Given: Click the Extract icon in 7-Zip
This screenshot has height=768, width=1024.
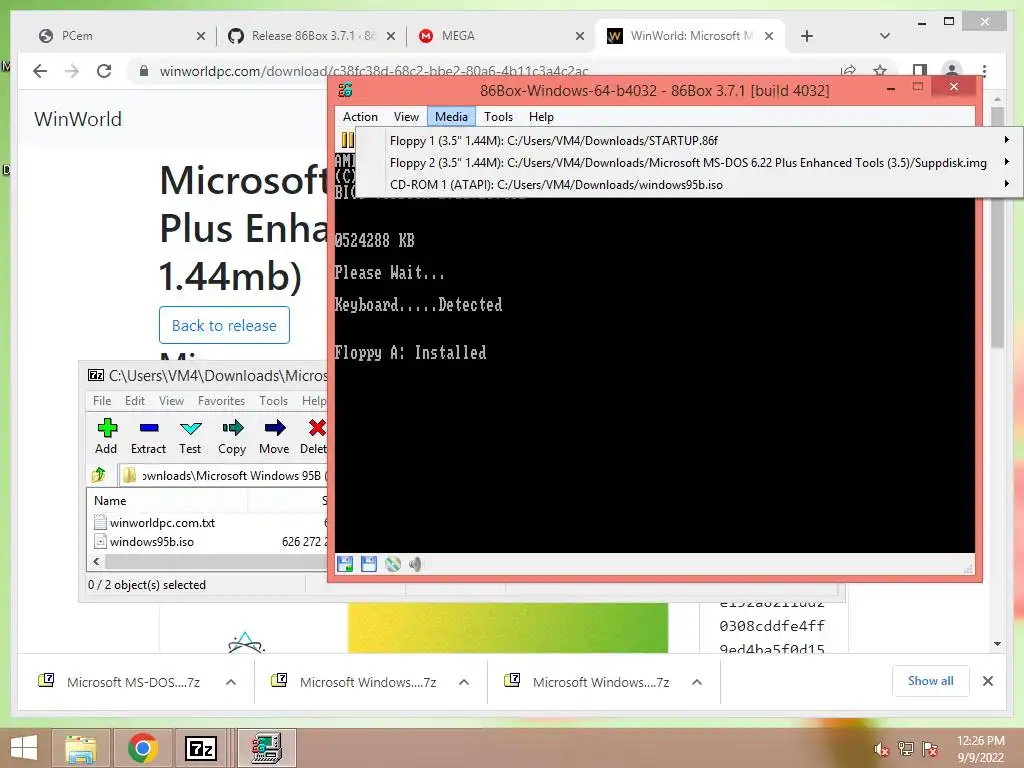Looking at the screenshot, I should pos(149,428).
